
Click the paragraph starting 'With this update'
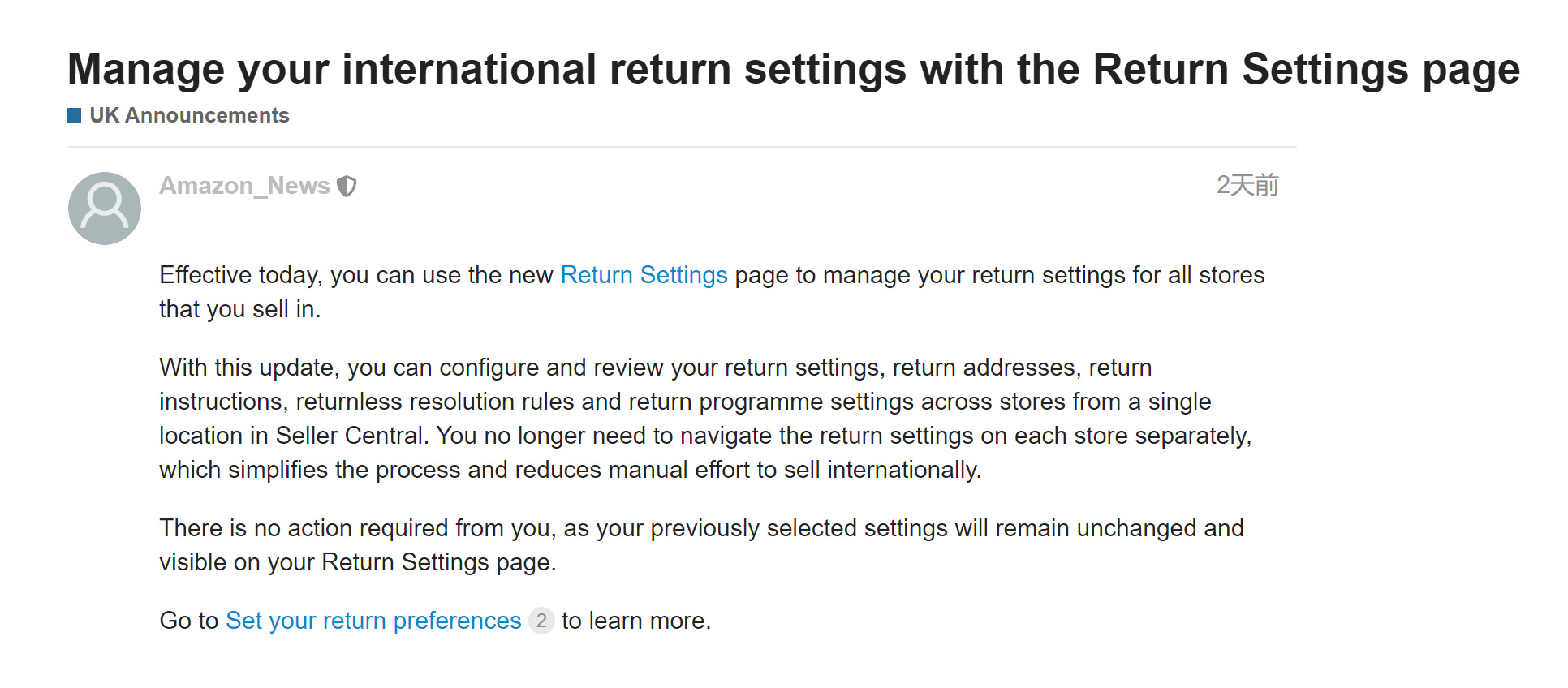point(705,419)
